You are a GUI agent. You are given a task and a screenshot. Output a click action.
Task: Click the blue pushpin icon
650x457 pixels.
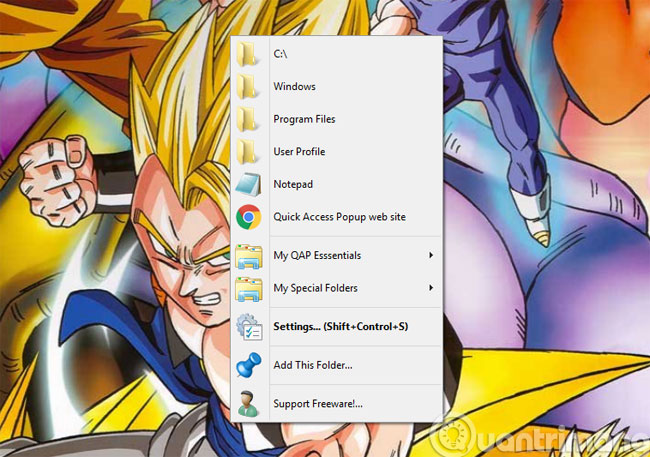[x=248, y=366]
